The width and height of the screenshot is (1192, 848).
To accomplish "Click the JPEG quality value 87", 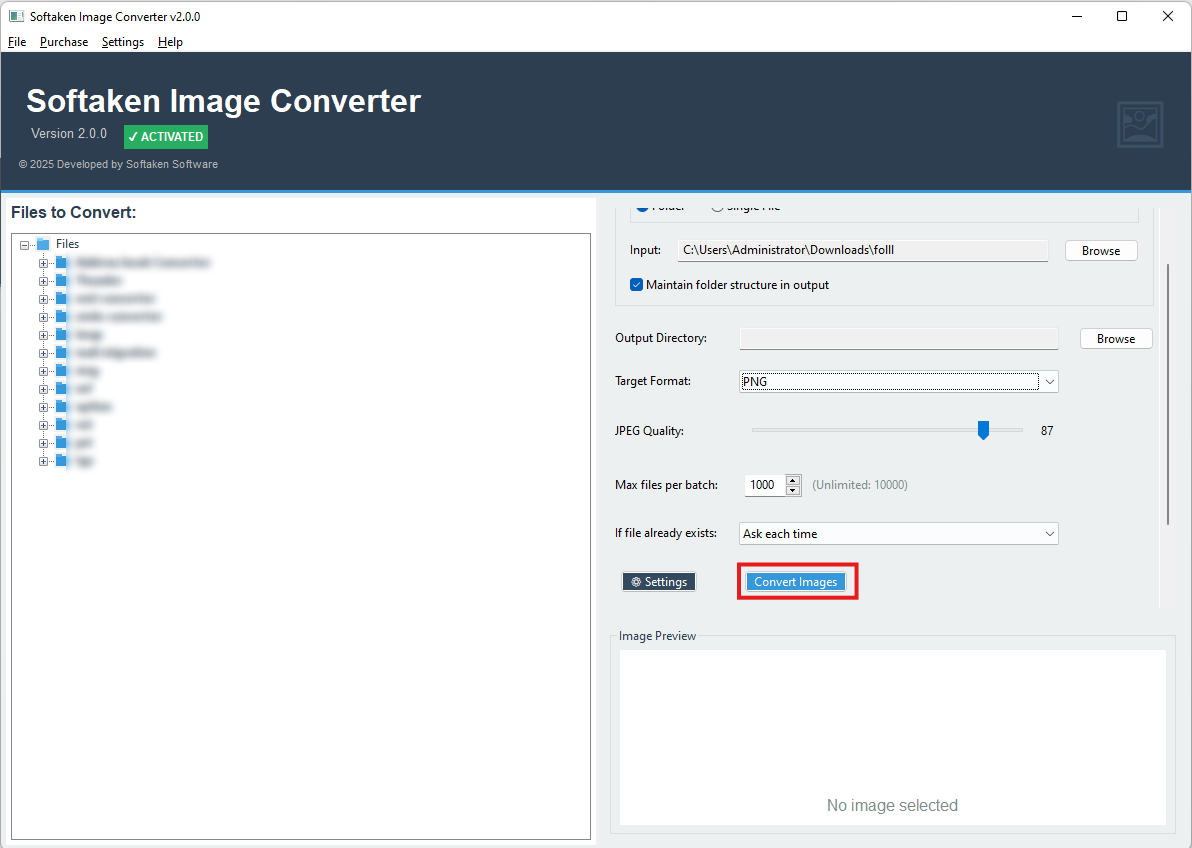I will 1047,431.
